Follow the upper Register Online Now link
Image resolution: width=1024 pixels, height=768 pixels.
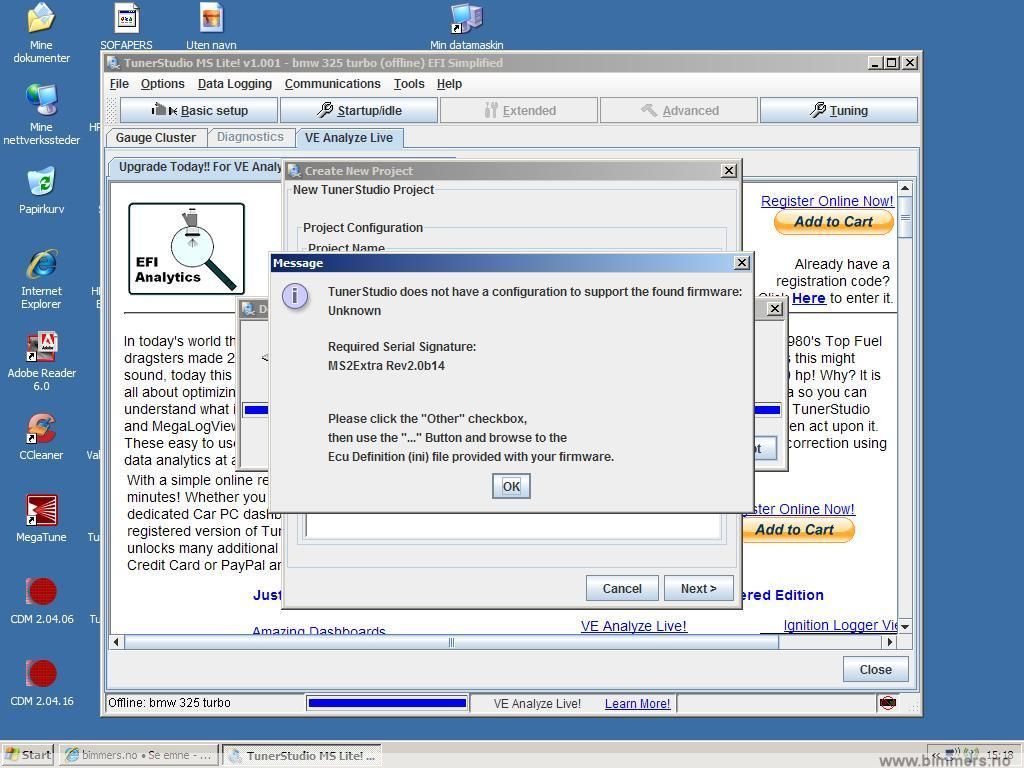[827, 201]
